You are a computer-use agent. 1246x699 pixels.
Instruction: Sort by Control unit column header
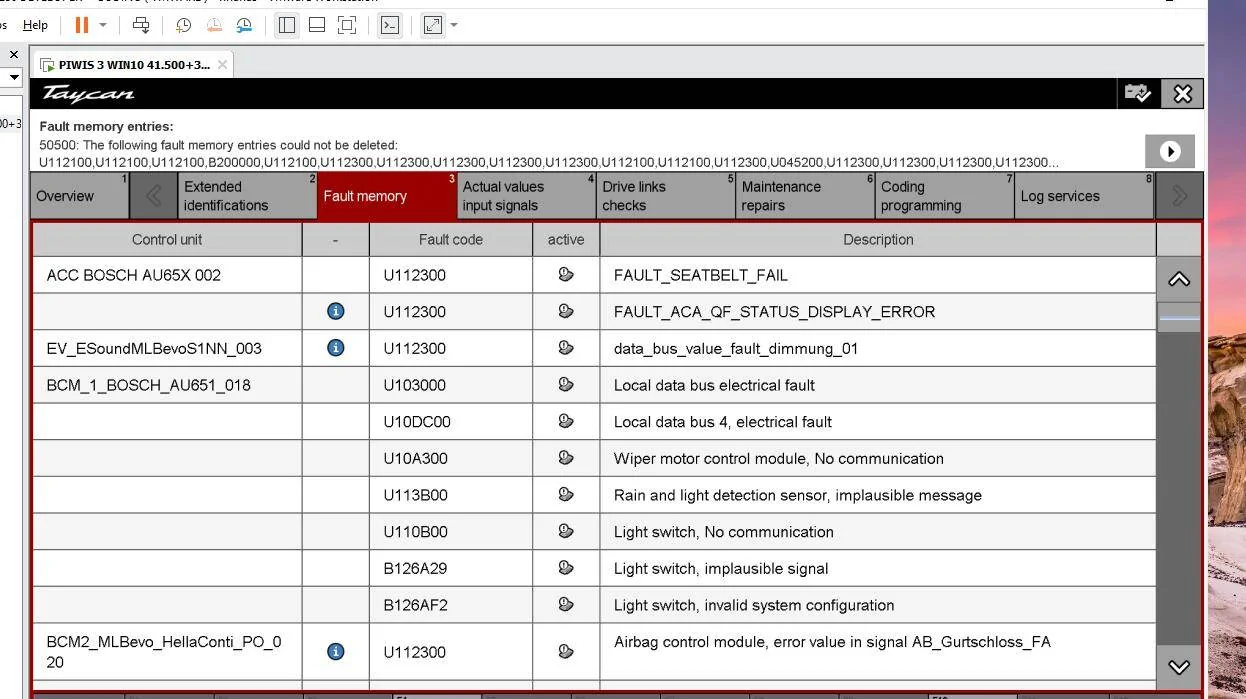click(167, 239)
